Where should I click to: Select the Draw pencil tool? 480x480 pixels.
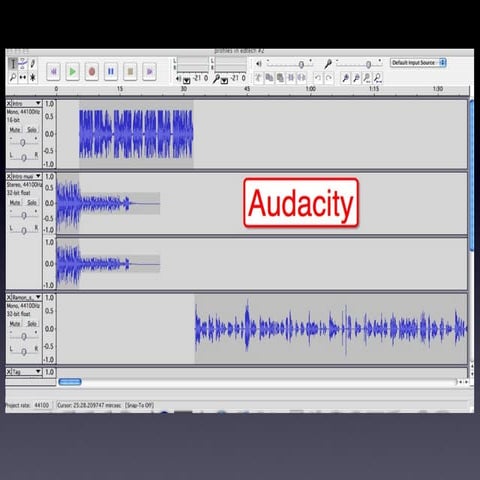coord(33,63)
